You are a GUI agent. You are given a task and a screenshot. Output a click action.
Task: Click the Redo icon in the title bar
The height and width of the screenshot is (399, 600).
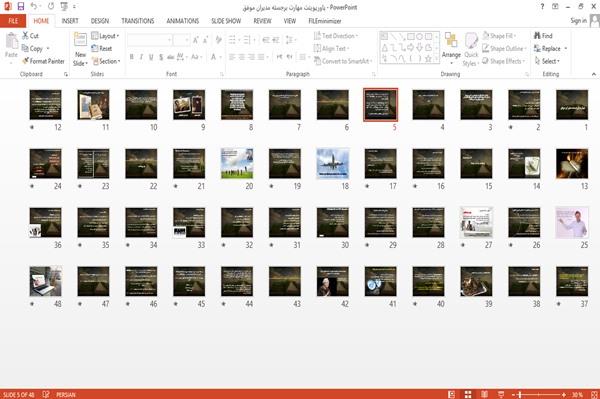(x=51, y=6)
